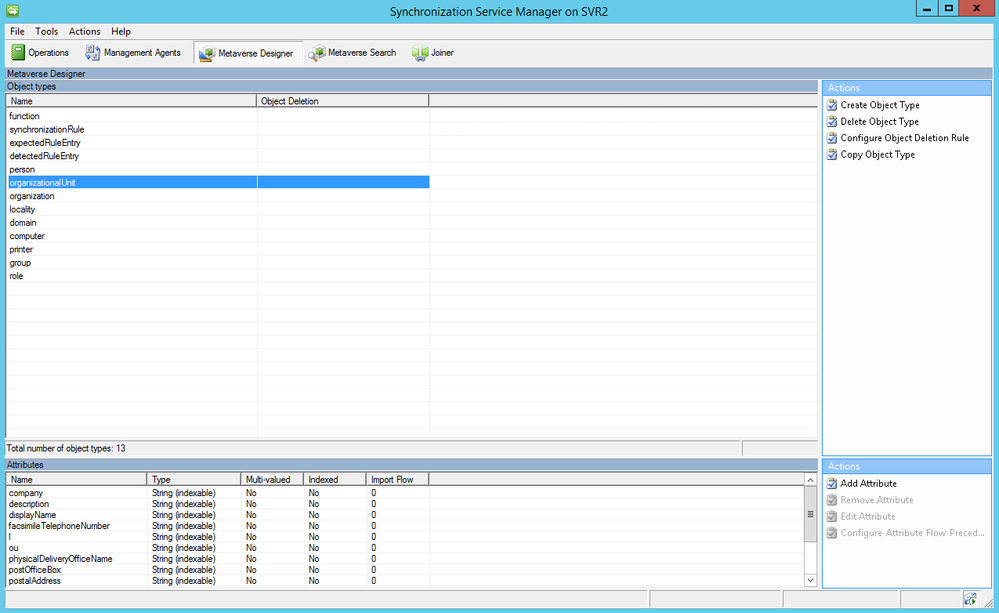
Task: Select the physicalDeliveryOfficeName attribute row
Action: tap(217, 559)
